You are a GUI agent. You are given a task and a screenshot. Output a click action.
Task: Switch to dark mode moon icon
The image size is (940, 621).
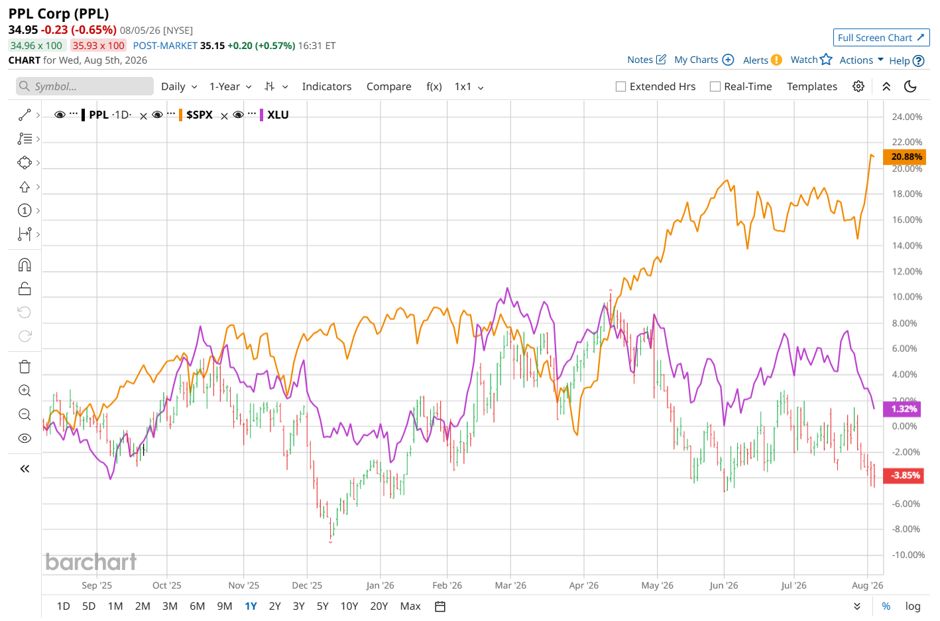click(910, 86)
